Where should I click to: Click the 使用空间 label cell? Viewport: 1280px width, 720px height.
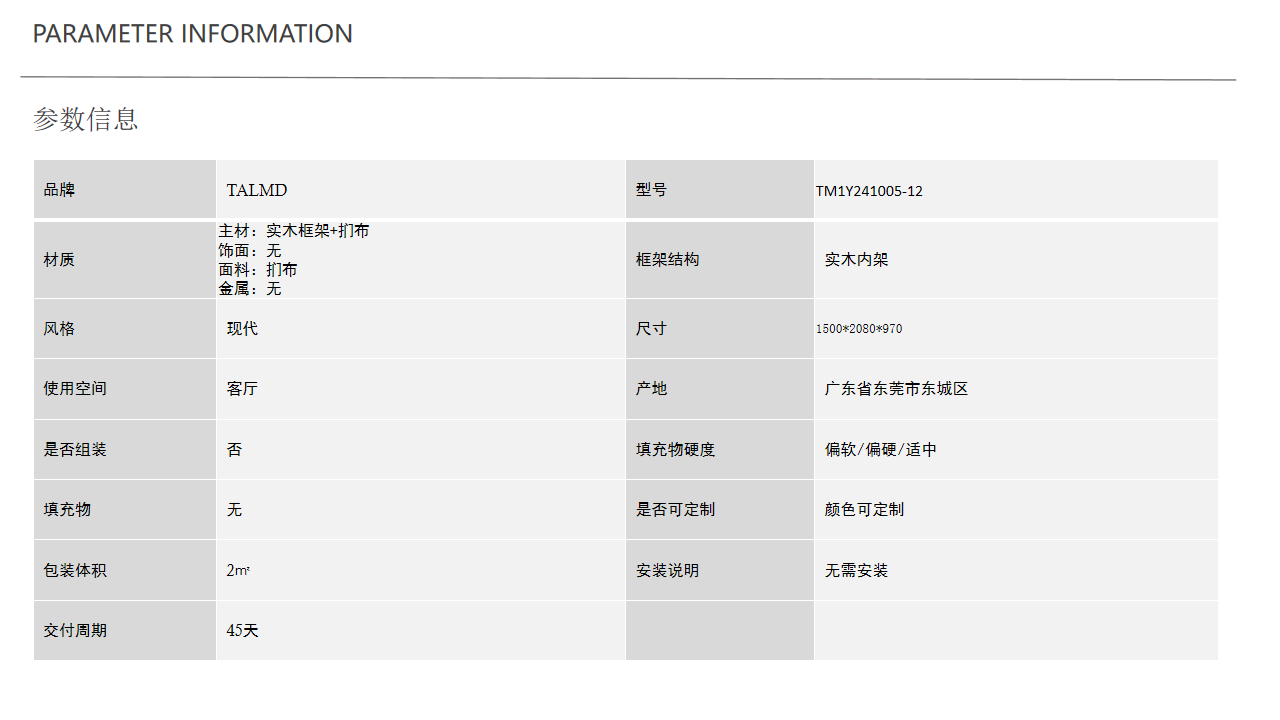point(125,389)
